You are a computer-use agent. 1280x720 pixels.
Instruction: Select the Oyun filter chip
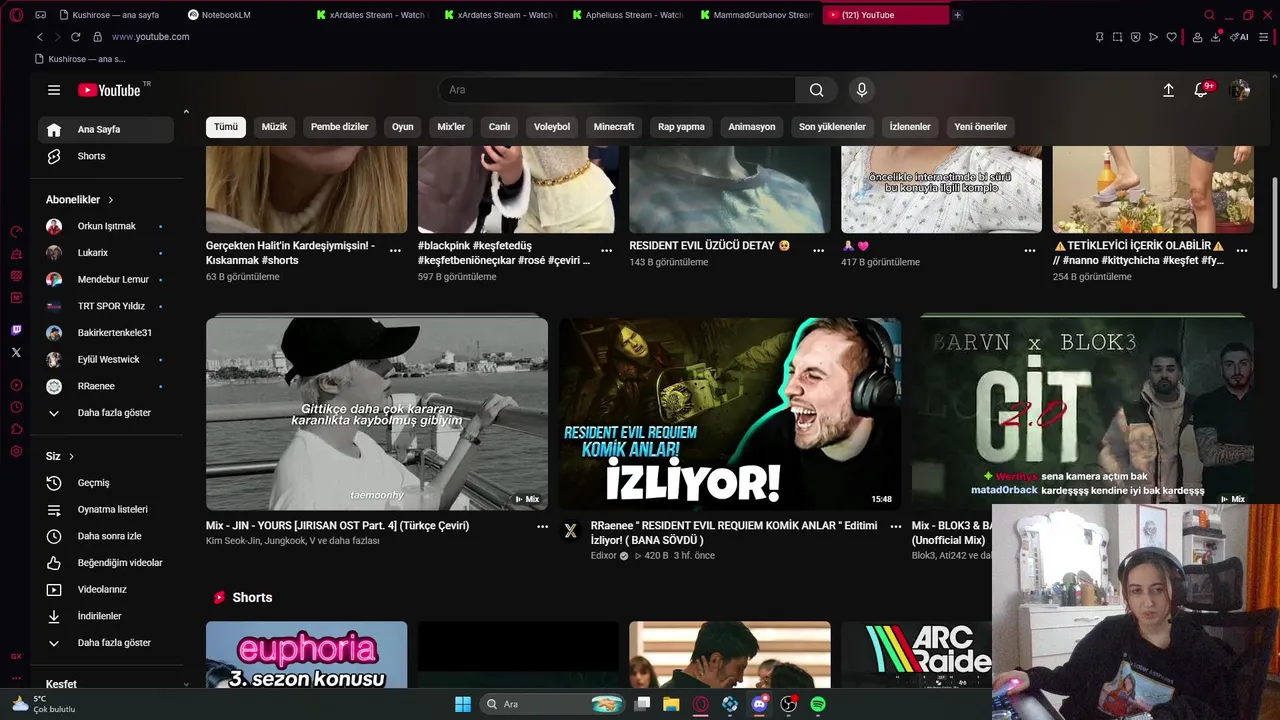pos(403,127)
